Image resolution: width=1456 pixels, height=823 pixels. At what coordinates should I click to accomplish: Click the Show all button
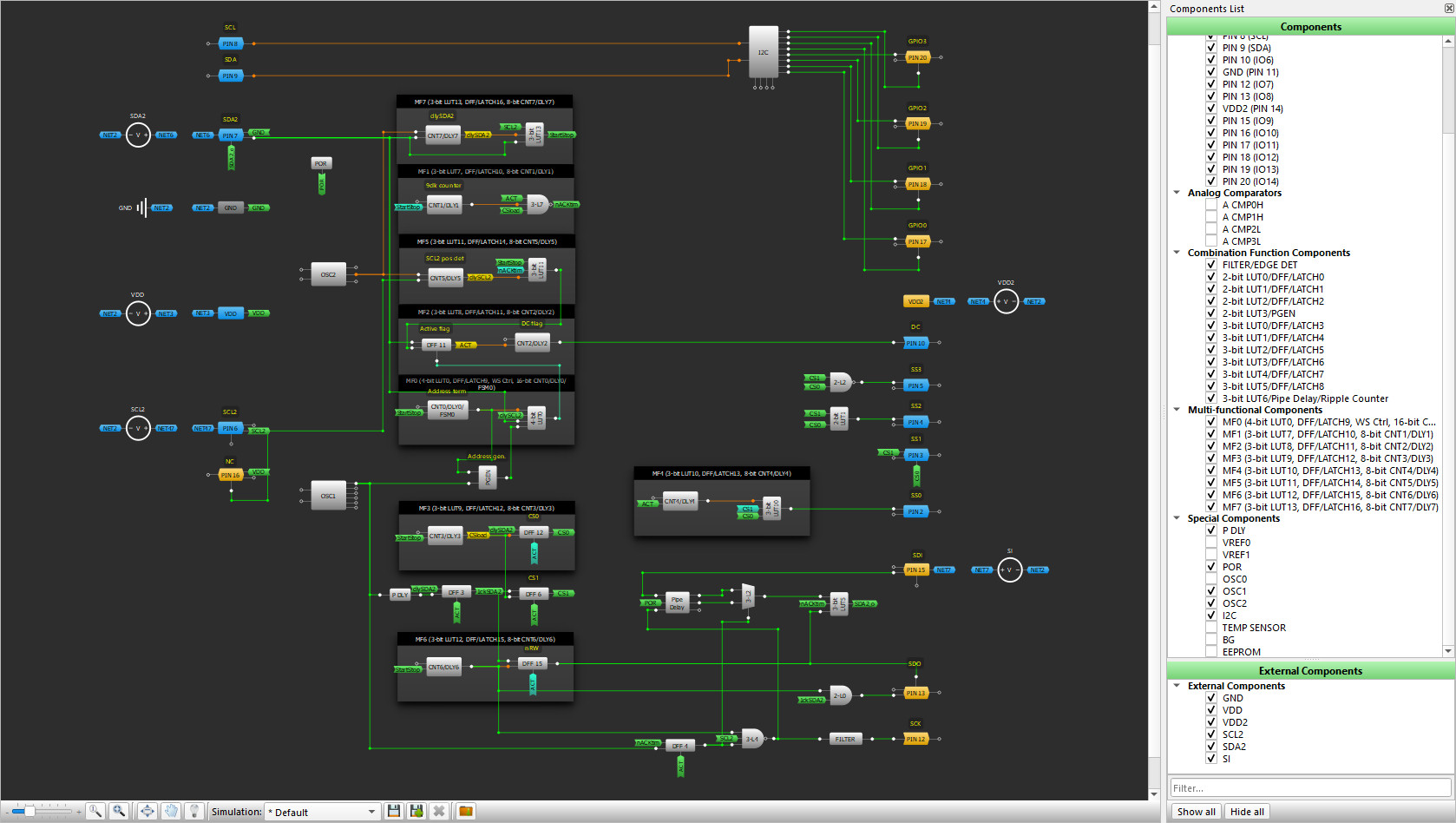tap(1196, 812)
